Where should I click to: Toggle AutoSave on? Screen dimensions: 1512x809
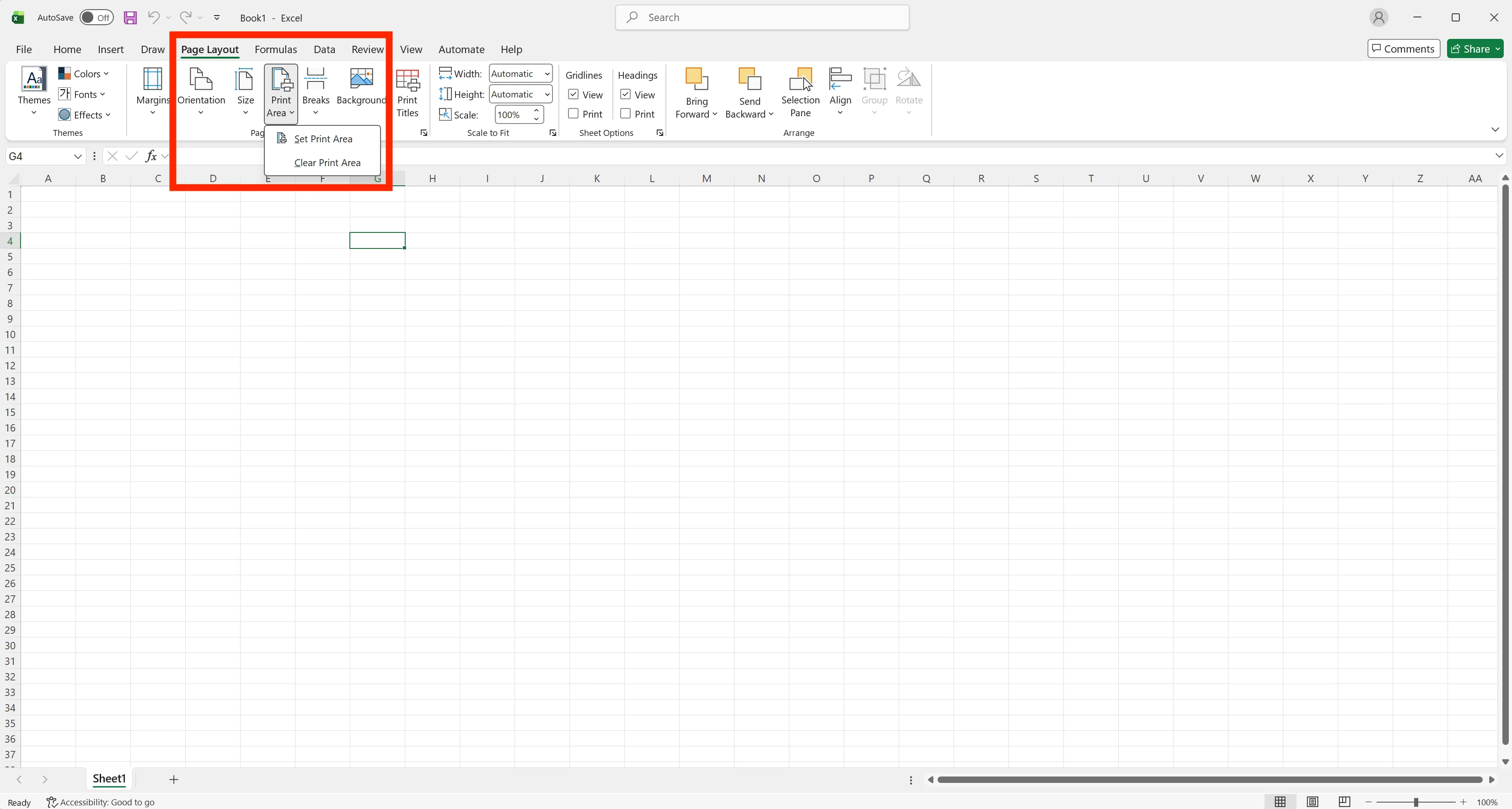click(96, 17)
